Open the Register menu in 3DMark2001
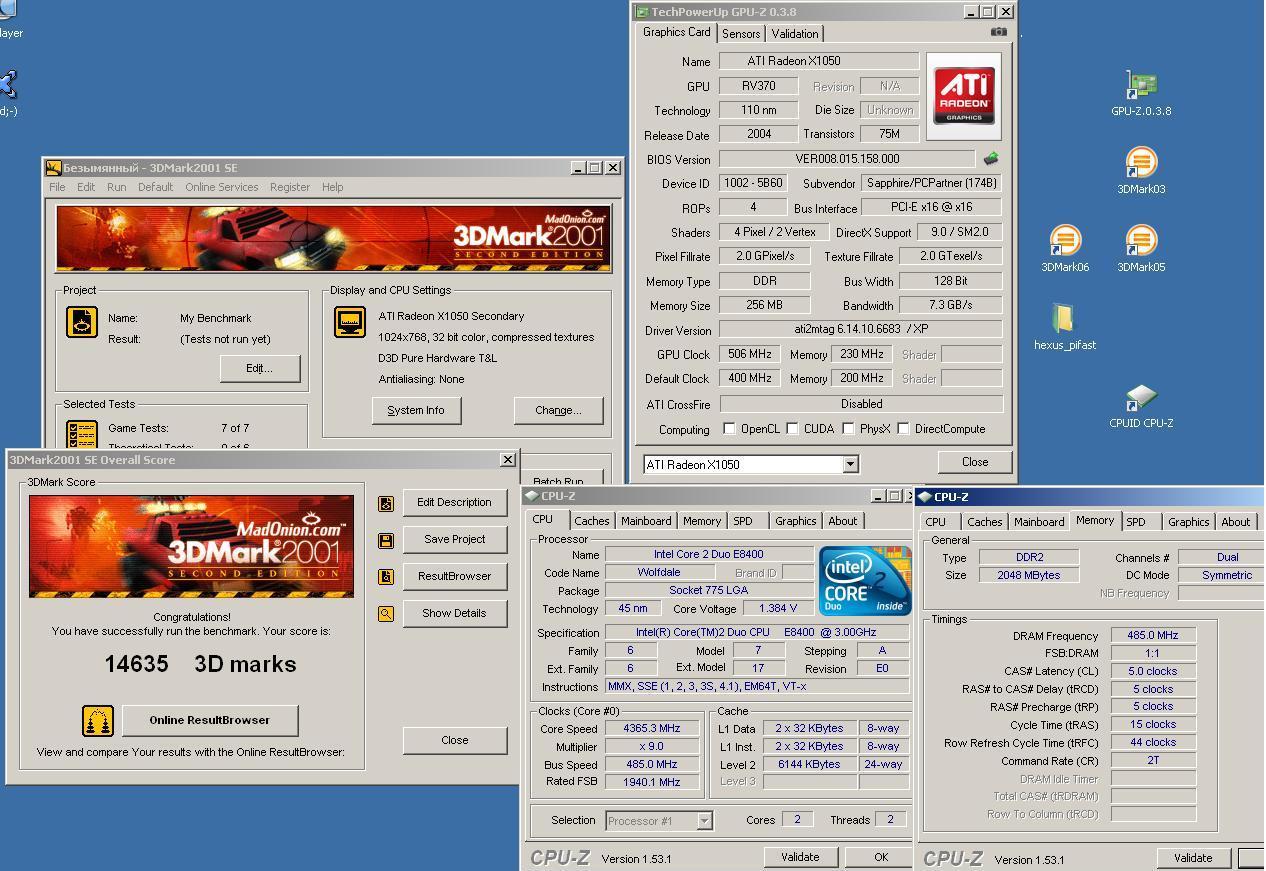 pos(289,187)
